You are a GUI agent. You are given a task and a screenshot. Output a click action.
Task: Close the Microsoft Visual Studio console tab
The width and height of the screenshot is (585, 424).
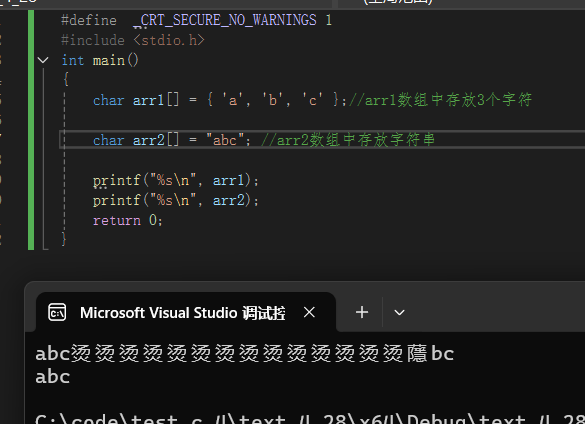[309, 312]
